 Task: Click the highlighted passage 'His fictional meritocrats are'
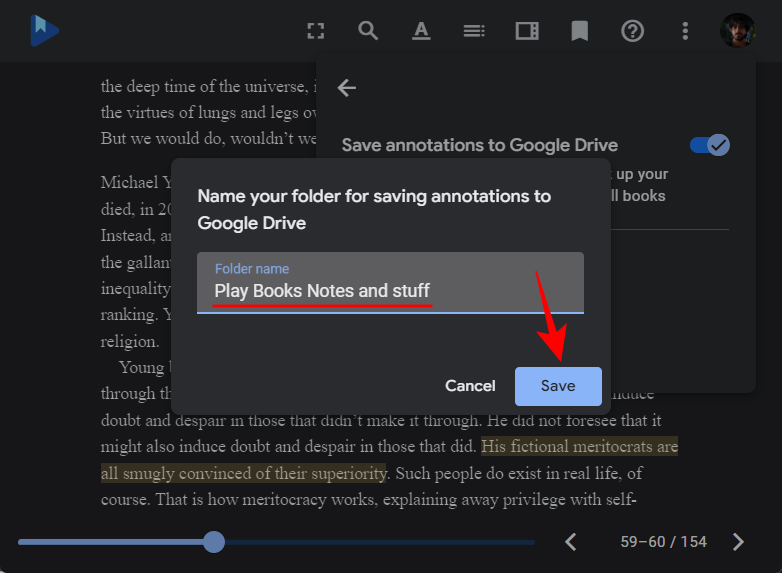click(x=580, y=446)
